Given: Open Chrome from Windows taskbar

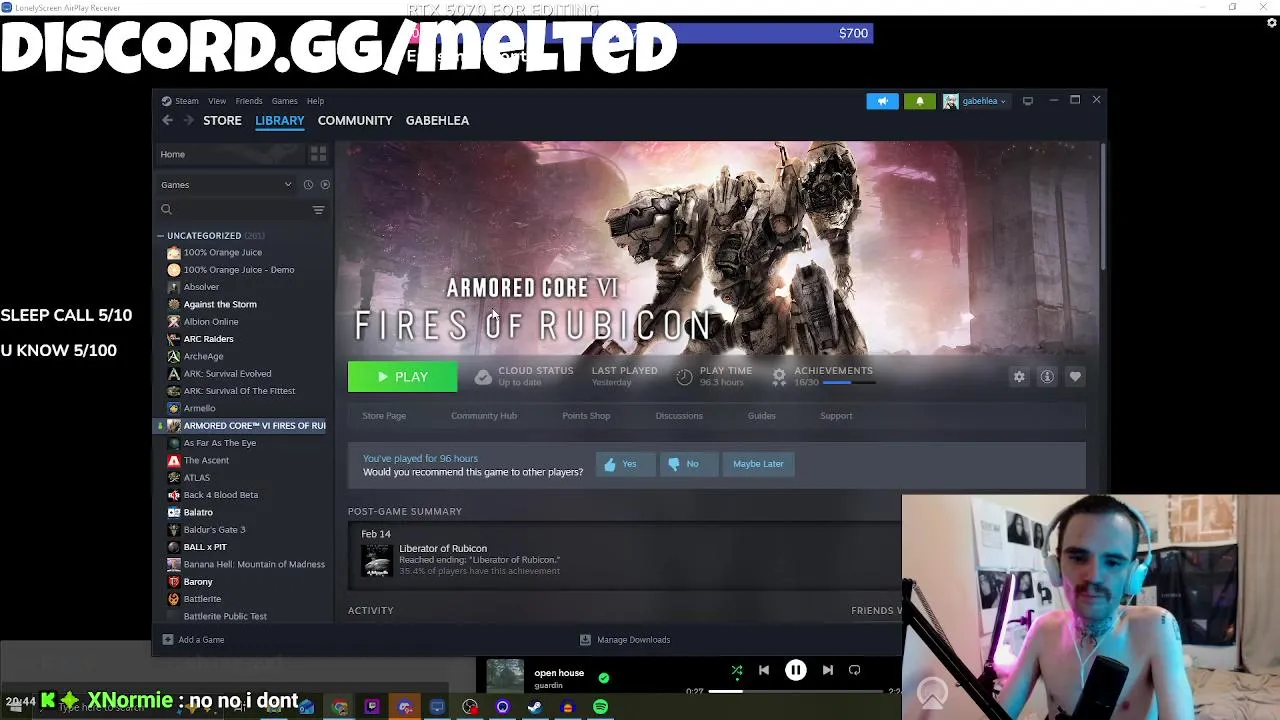Looking at the screenshot, I should pyautogui.click(x=340, y=707).
